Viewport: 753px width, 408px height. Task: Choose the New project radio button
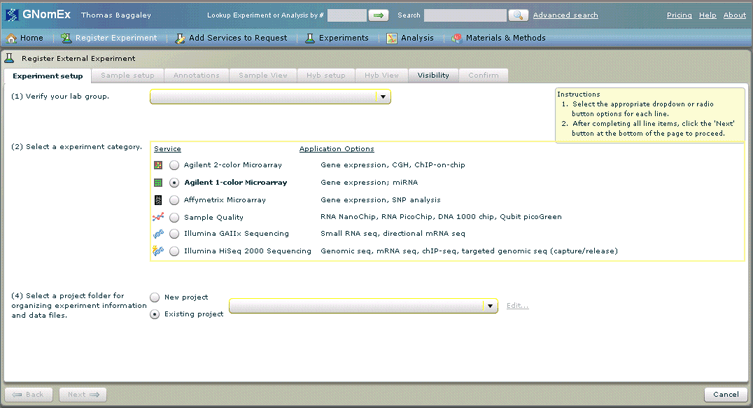[x=155, y=297]
